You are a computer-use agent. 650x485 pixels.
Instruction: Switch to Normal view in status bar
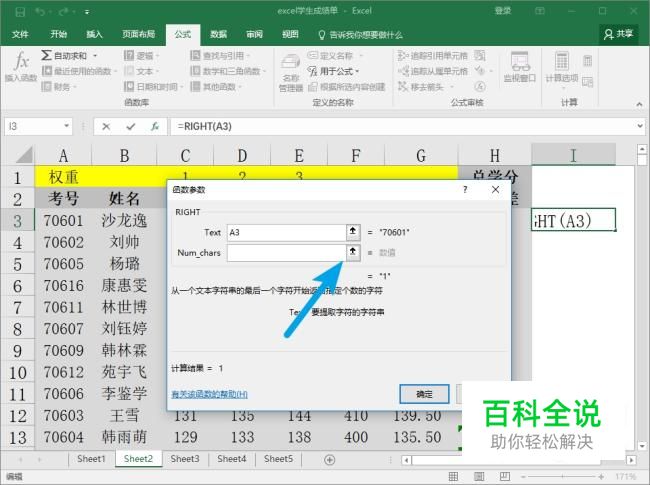click(454, 477)
